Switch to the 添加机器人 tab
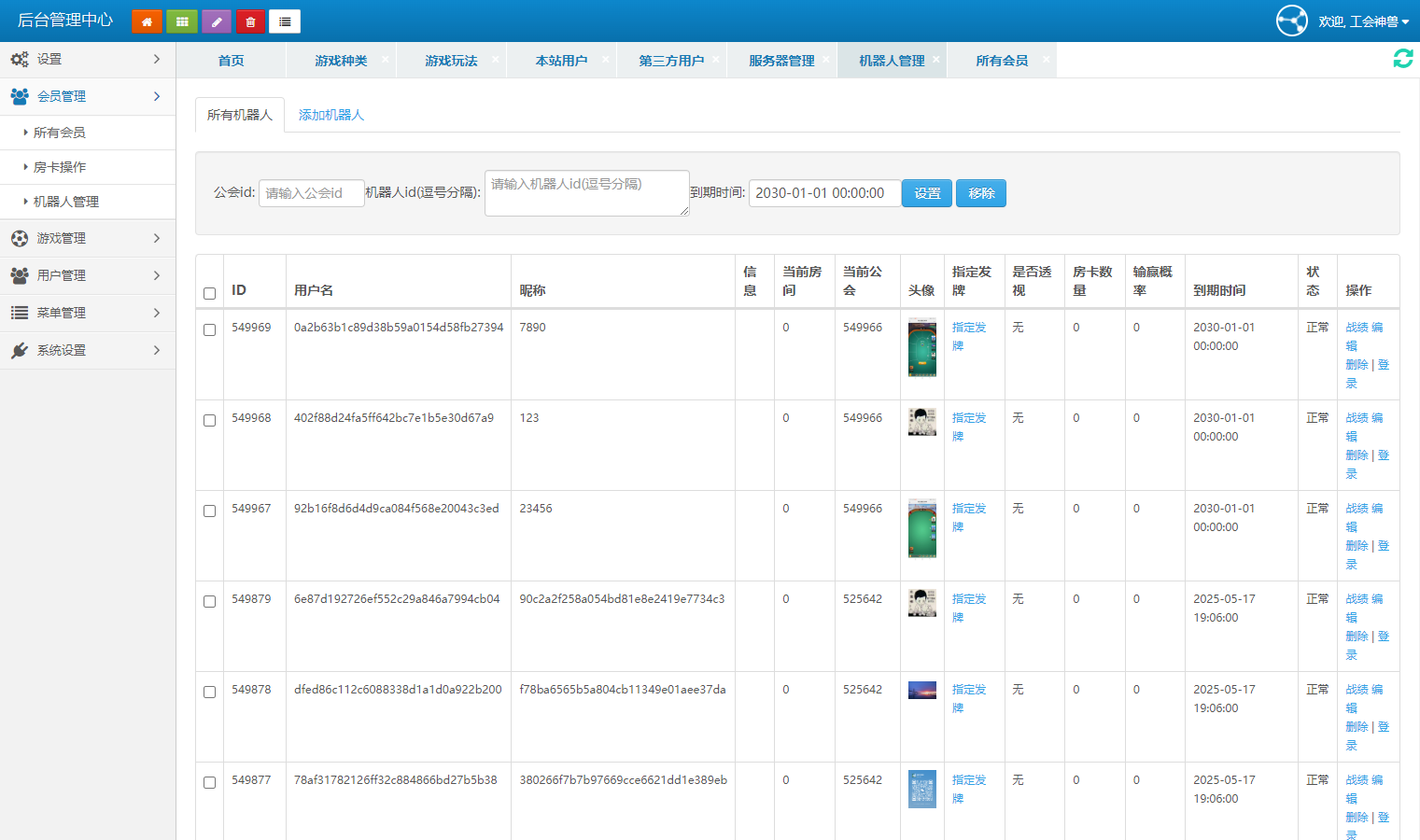The width and height of the screenshot is (1420, 840). (330, 115)
